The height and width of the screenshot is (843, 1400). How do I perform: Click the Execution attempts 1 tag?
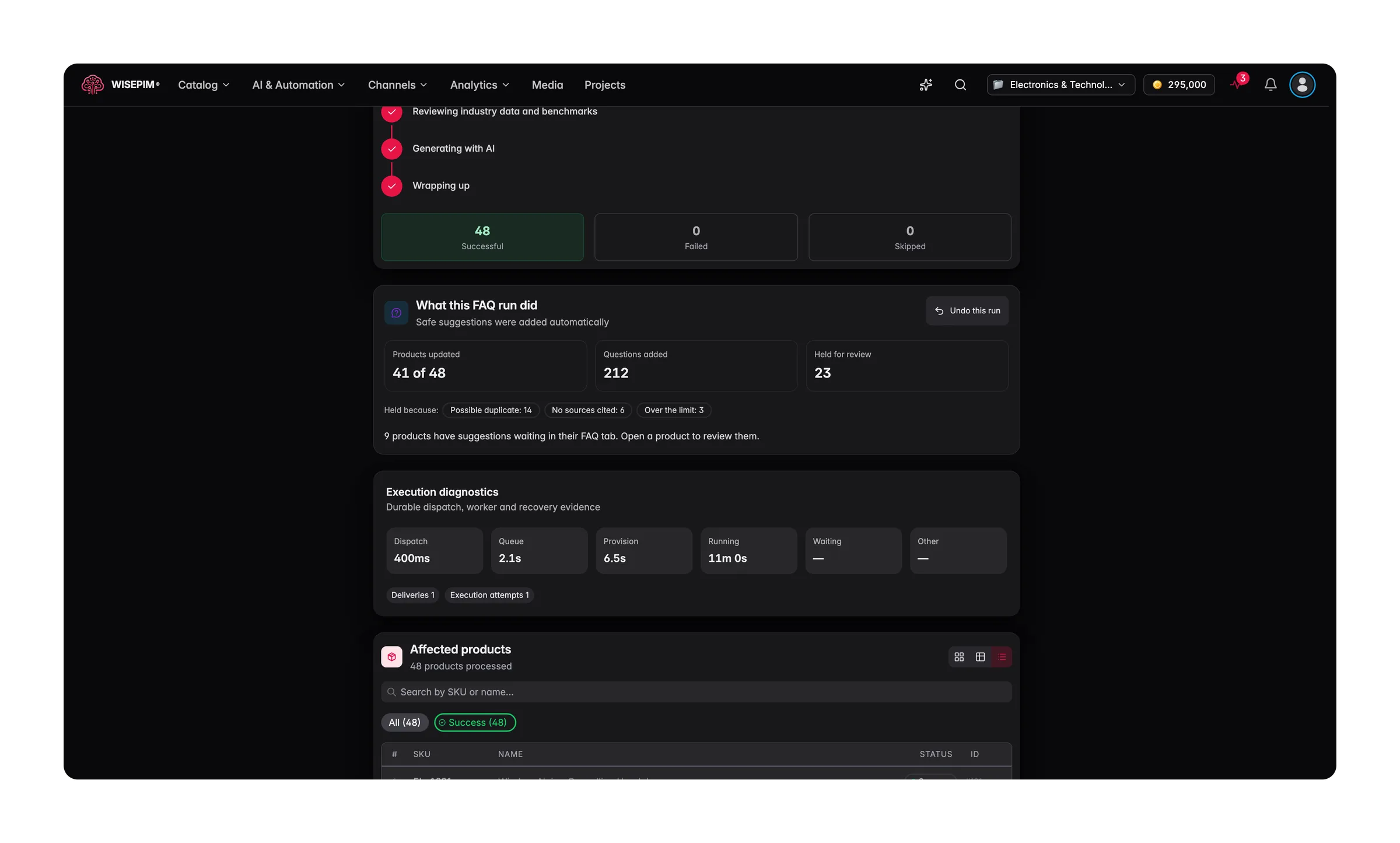(x=489, y=595)
